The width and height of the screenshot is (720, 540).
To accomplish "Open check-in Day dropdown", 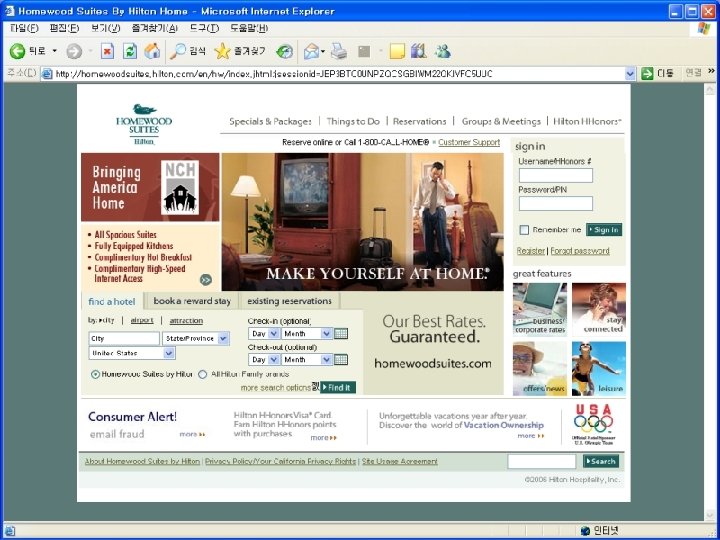I will pos(264,334).
